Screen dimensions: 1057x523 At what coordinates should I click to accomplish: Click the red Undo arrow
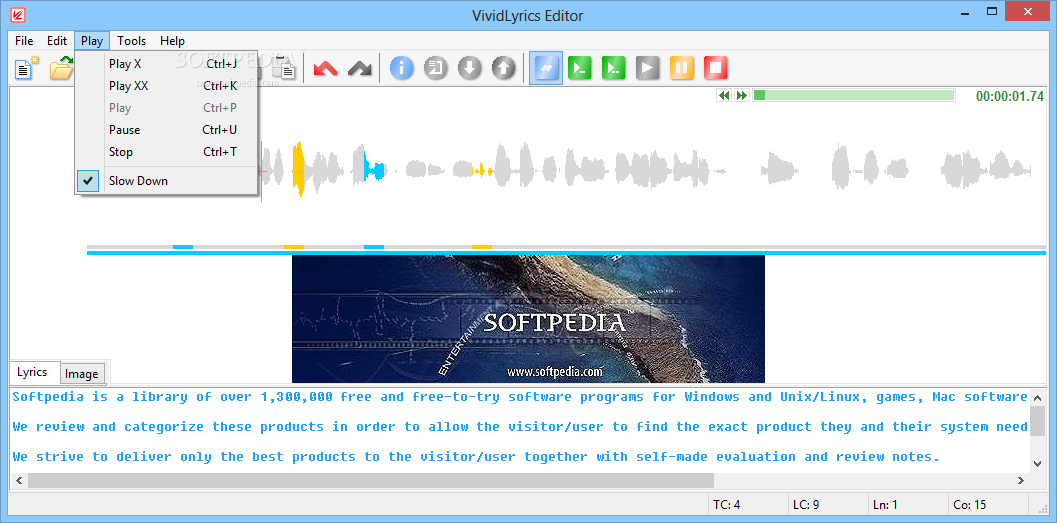pyautogui.click(x=326, y=68)
